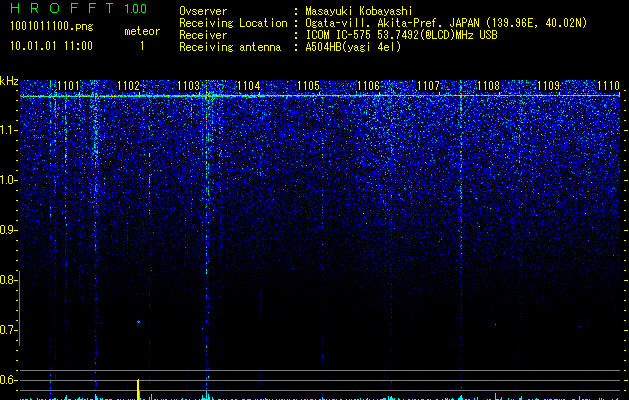Click the ICOM IC-575 receiver text
This screenshot has width=629, height=400.
click(x=401, y=35)
